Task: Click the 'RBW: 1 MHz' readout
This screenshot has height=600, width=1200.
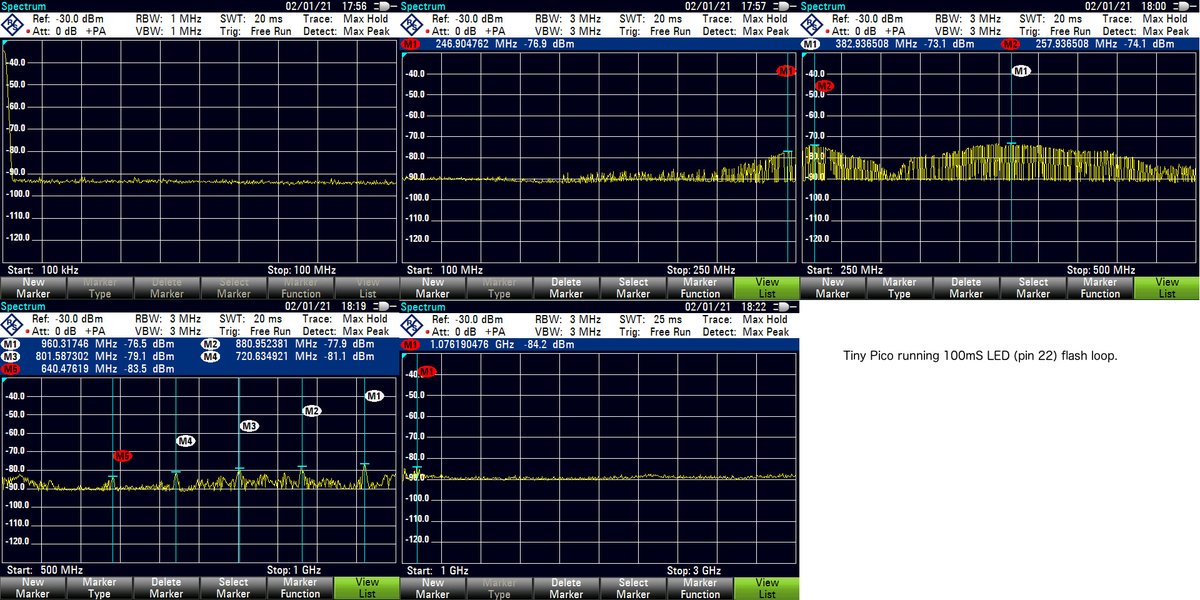Action: 168,19
